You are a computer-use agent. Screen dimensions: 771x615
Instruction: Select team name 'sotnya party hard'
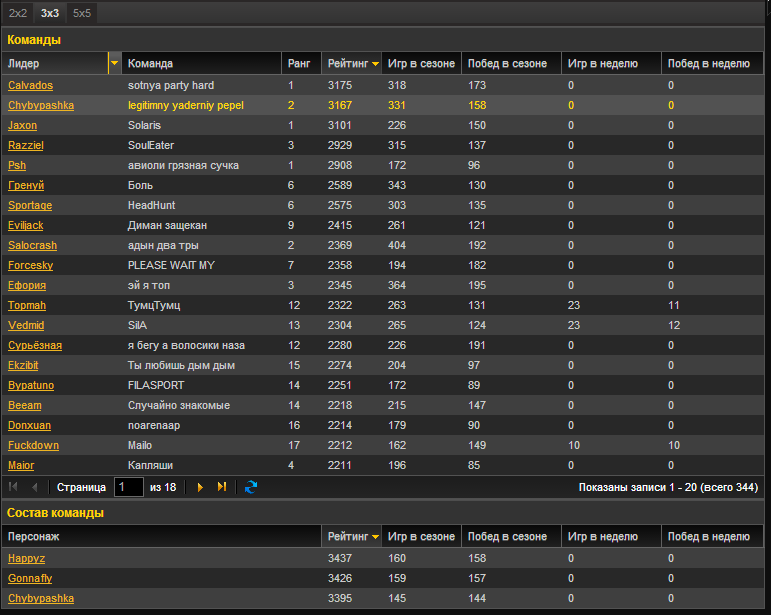(x=171, y=85)
